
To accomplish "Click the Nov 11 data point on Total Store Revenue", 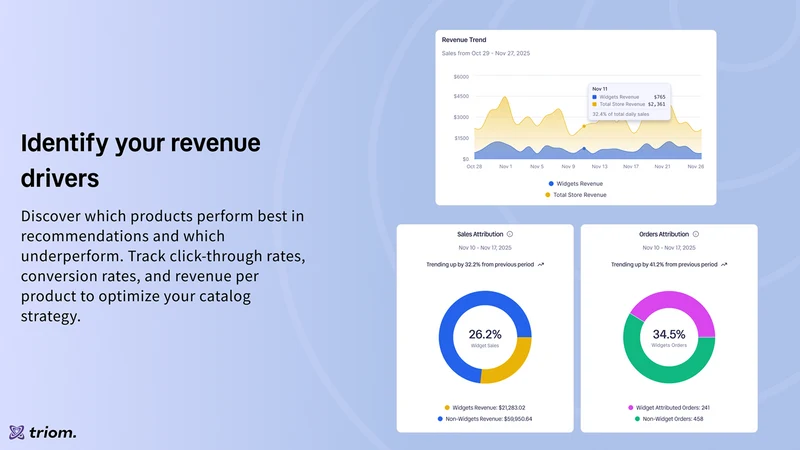I will (x=584, y=126).
